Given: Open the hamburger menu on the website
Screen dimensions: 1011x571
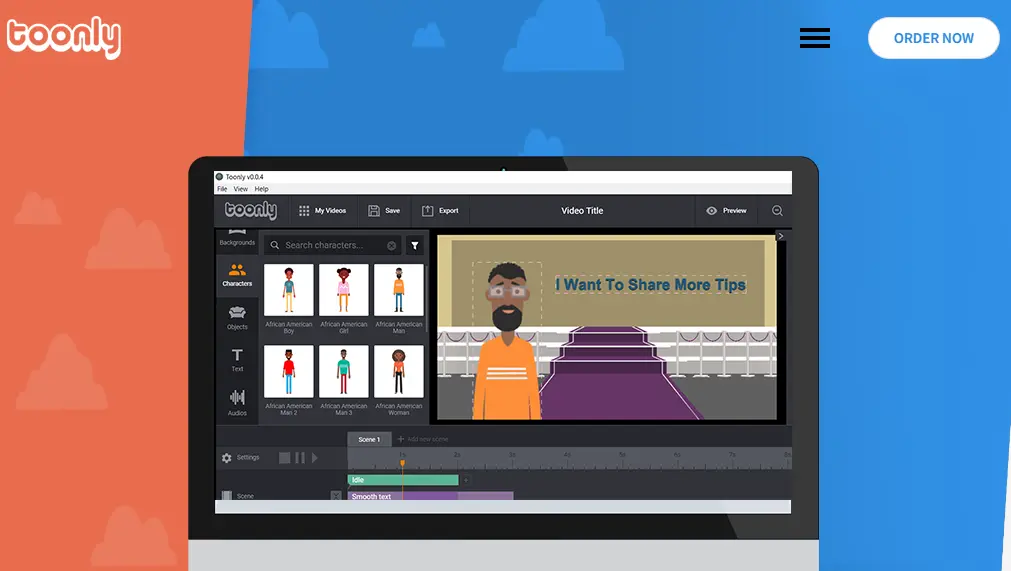Looking at the screenshot, I should coord(814,38).
